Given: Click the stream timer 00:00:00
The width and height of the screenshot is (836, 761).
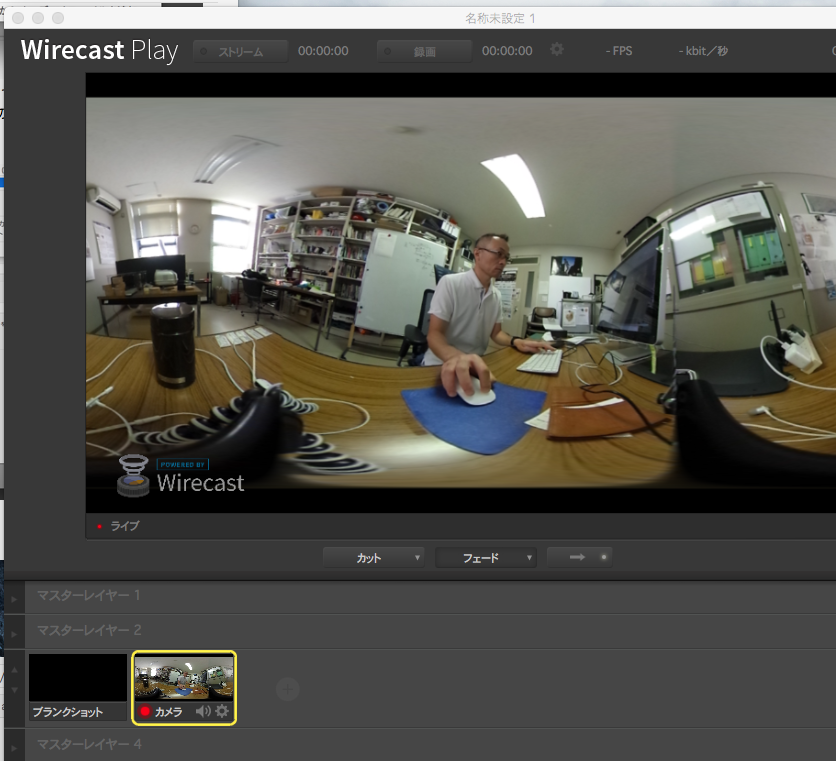Looking at the screenshot, I should click(323, 51).
